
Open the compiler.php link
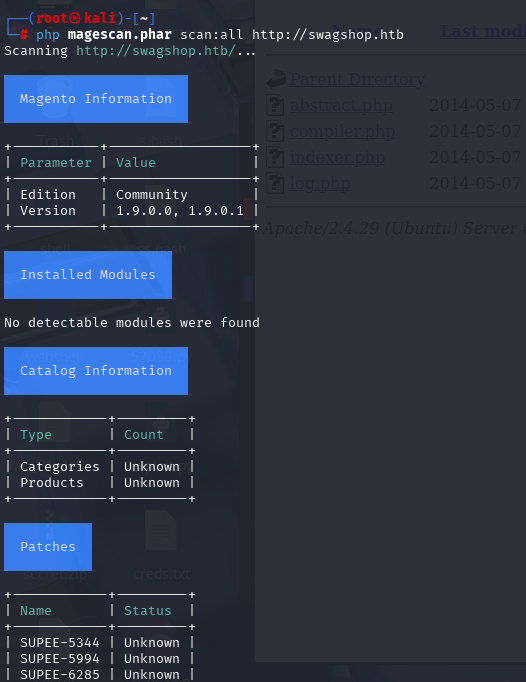pos(342,132)
